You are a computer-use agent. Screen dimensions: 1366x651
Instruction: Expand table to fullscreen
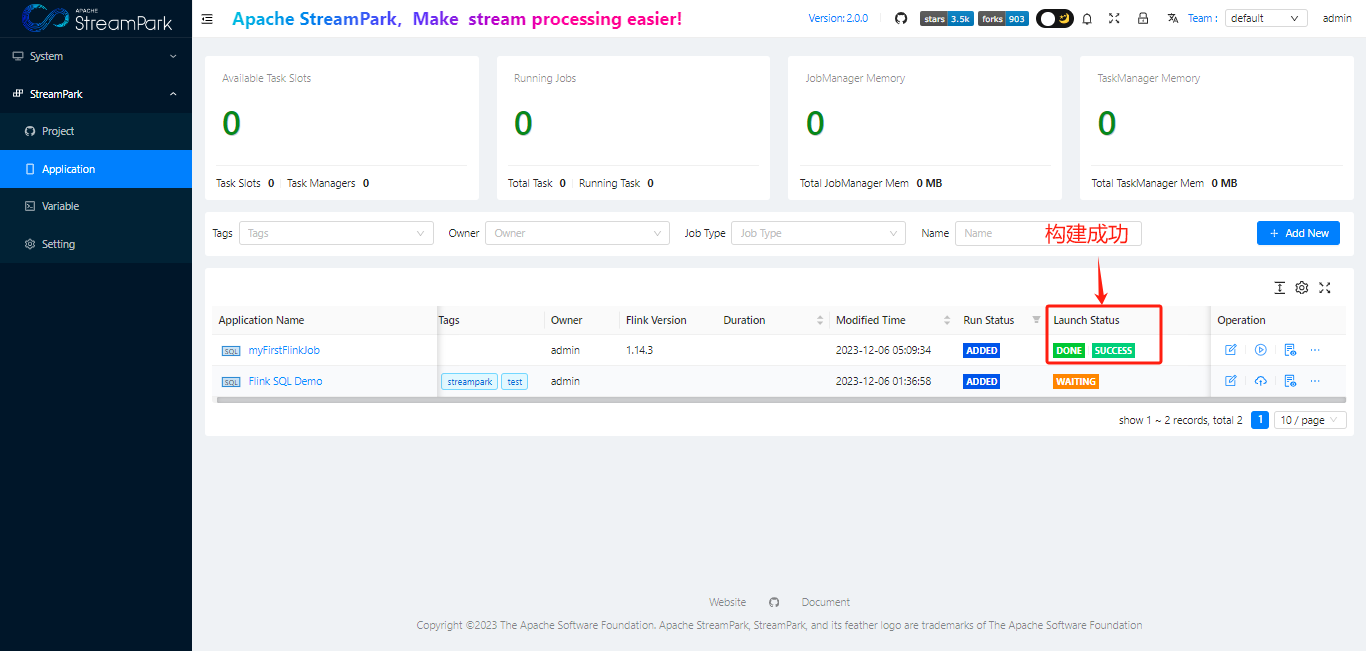click(x=1325, y=288)
